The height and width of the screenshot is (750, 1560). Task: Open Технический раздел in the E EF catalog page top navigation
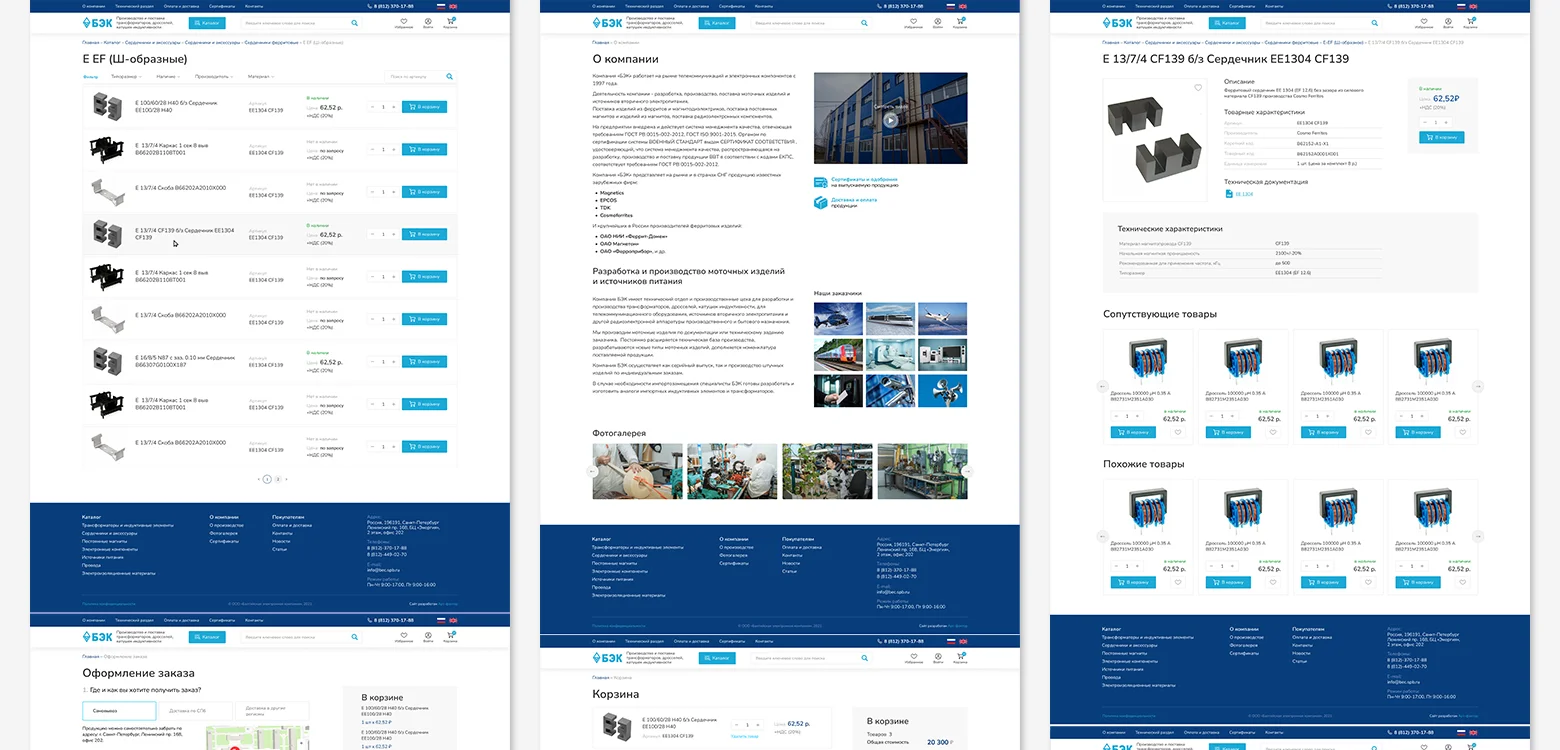(132, 6)
